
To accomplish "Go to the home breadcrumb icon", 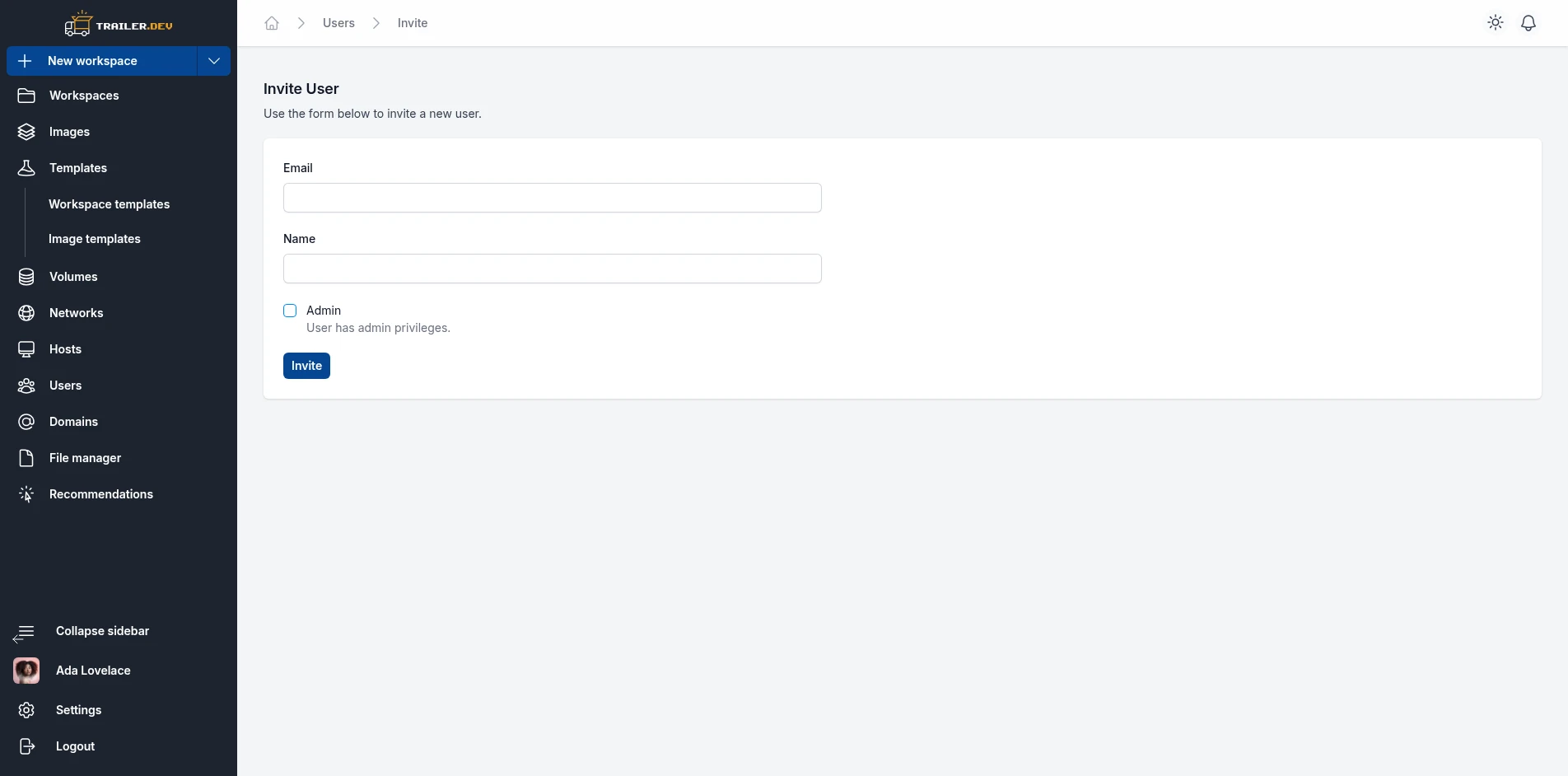I will coord(272,23).
